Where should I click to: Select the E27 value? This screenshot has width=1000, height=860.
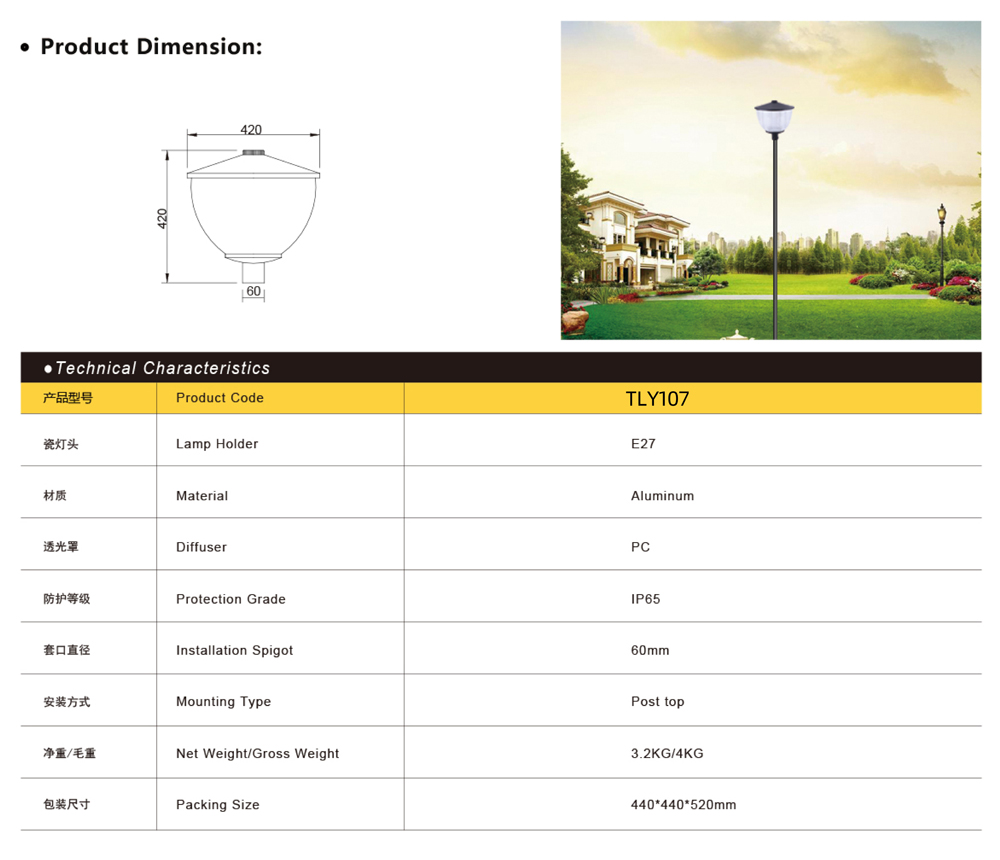(x=643, y=443)
